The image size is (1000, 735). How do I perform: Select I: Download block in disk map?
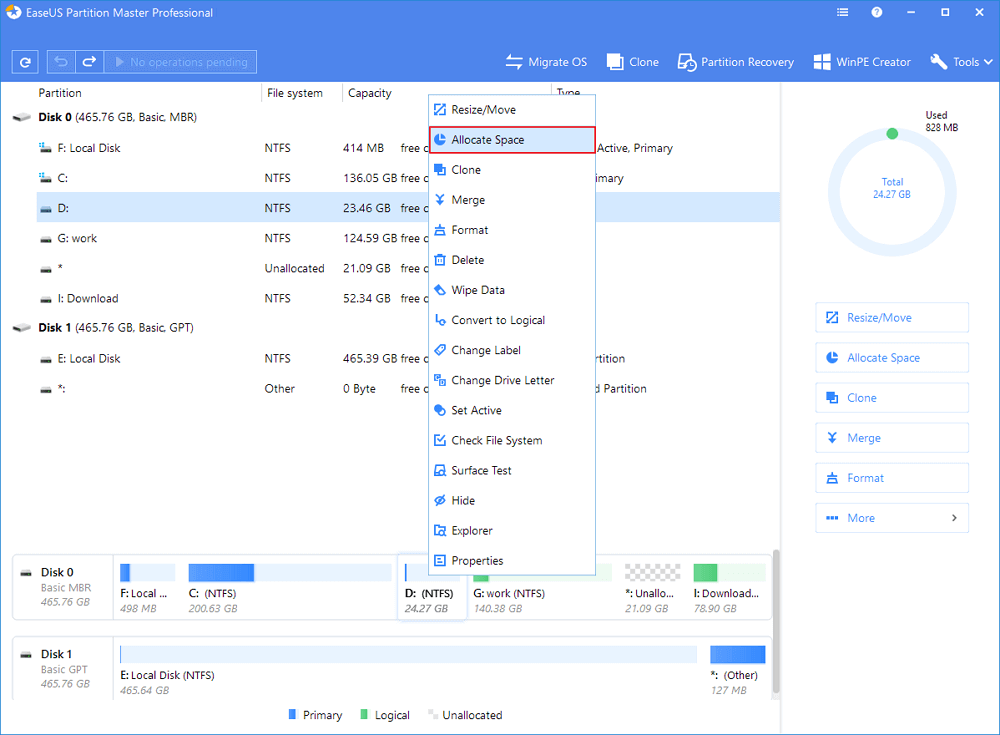[x=729, y=588]
